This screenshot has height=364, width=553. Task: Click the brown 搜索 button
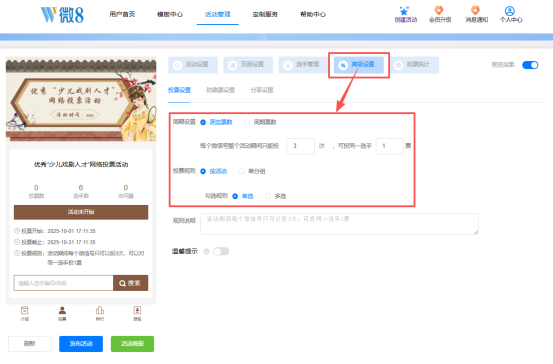pos(130,283)
